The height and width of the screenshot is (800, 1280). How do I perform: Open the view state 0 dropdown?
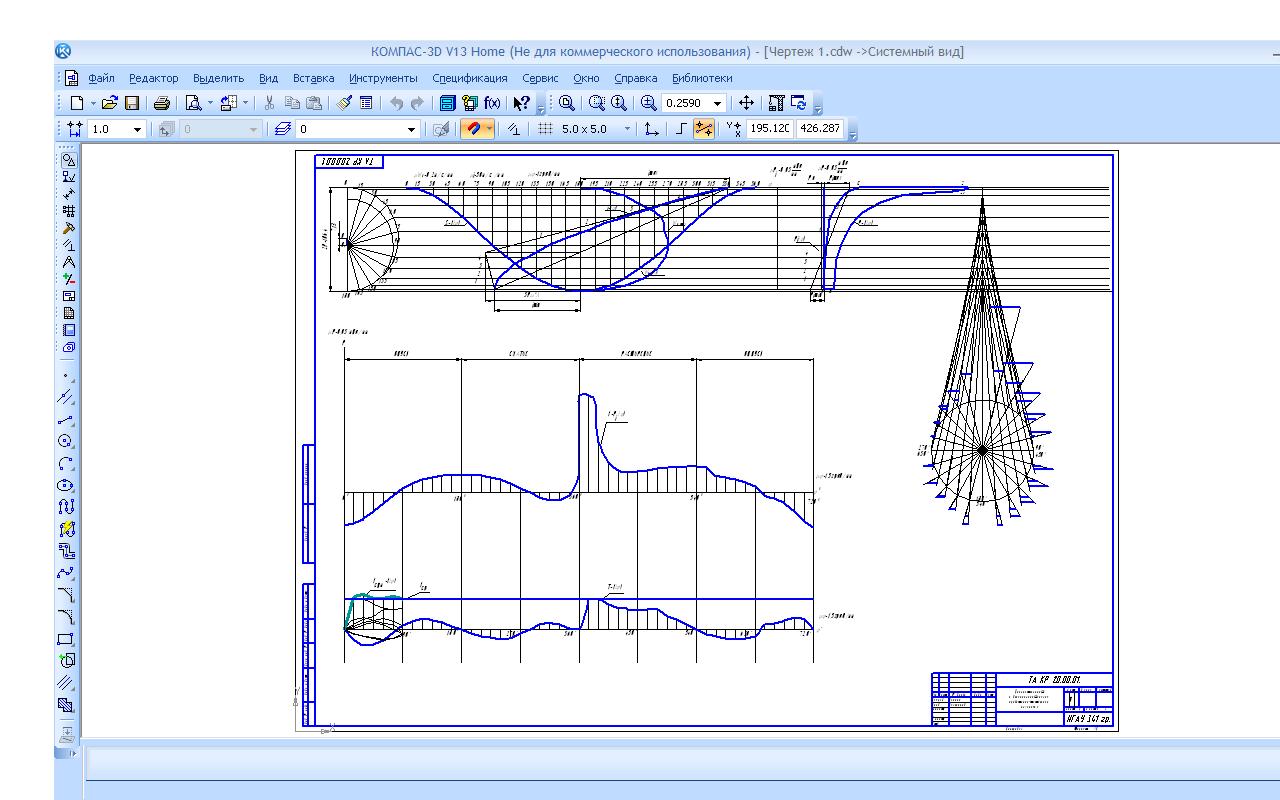(253, 129)
